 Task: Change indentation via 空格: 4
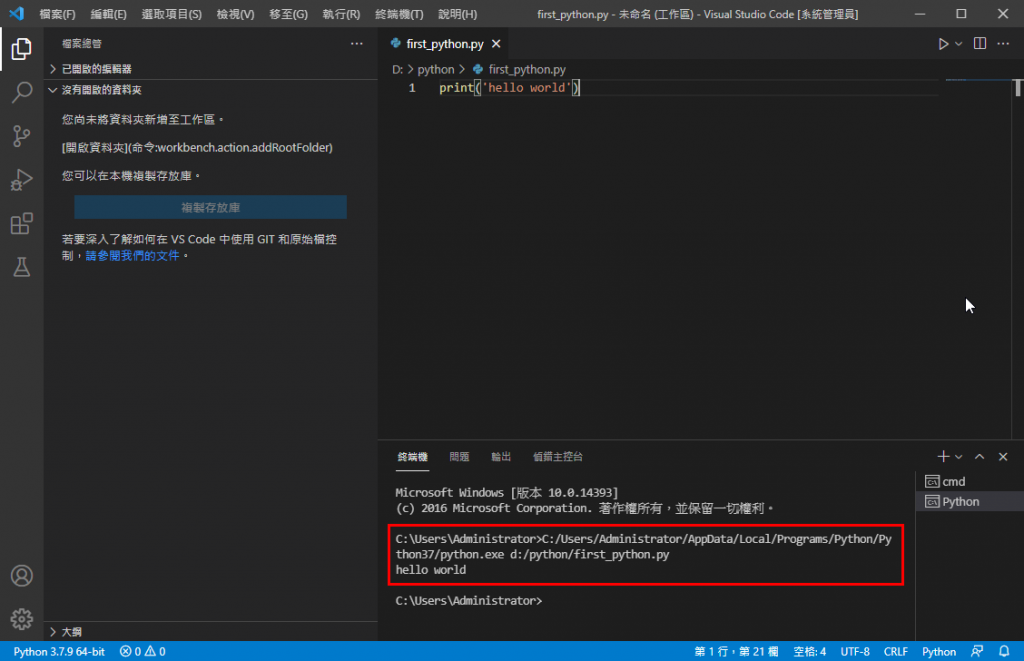tap(809, 651)
